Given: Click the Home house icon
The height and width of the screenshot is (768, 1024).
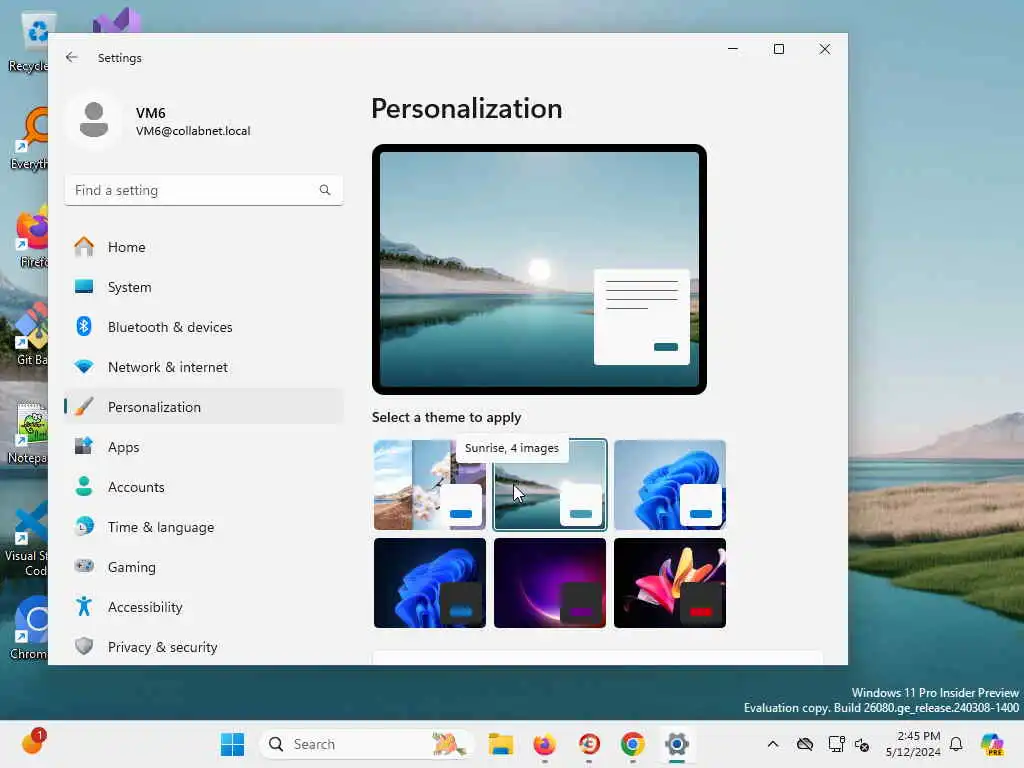Looking at the screenshot, I should pos(84,246).
